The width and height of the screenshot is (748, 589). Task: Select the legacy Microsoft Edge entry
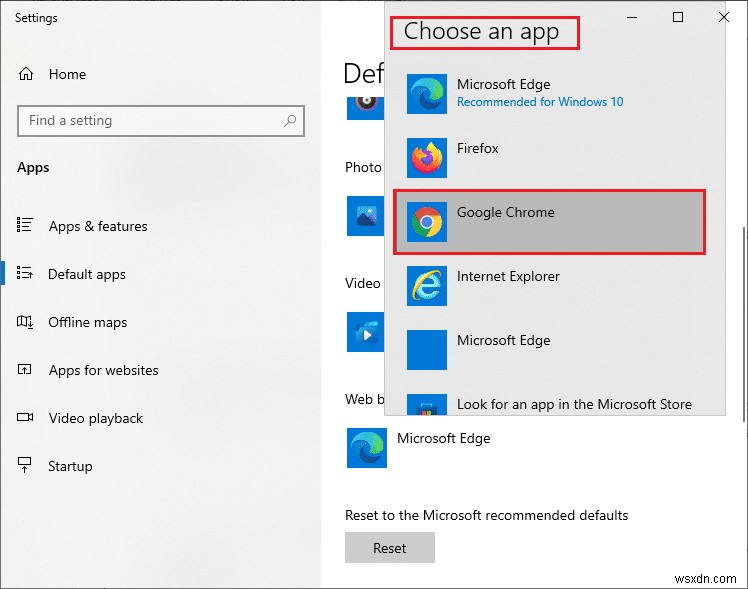pyautogui.click(x=549, y=350)
